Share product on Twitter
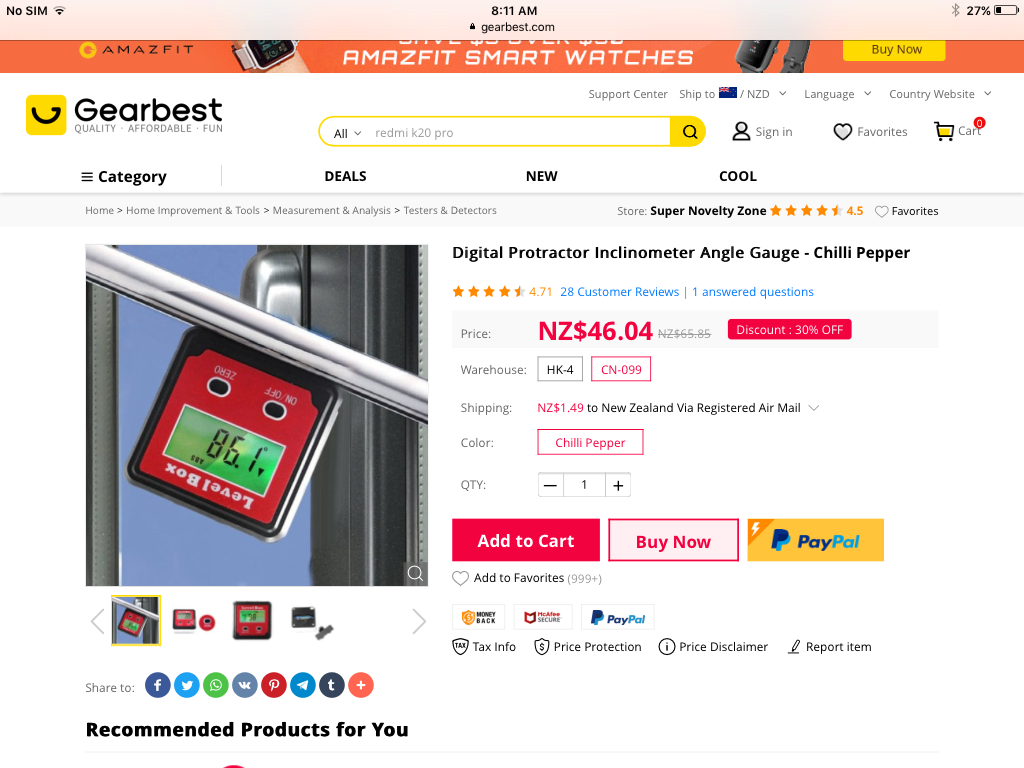The image size is (1024, 768). [187, 685]
